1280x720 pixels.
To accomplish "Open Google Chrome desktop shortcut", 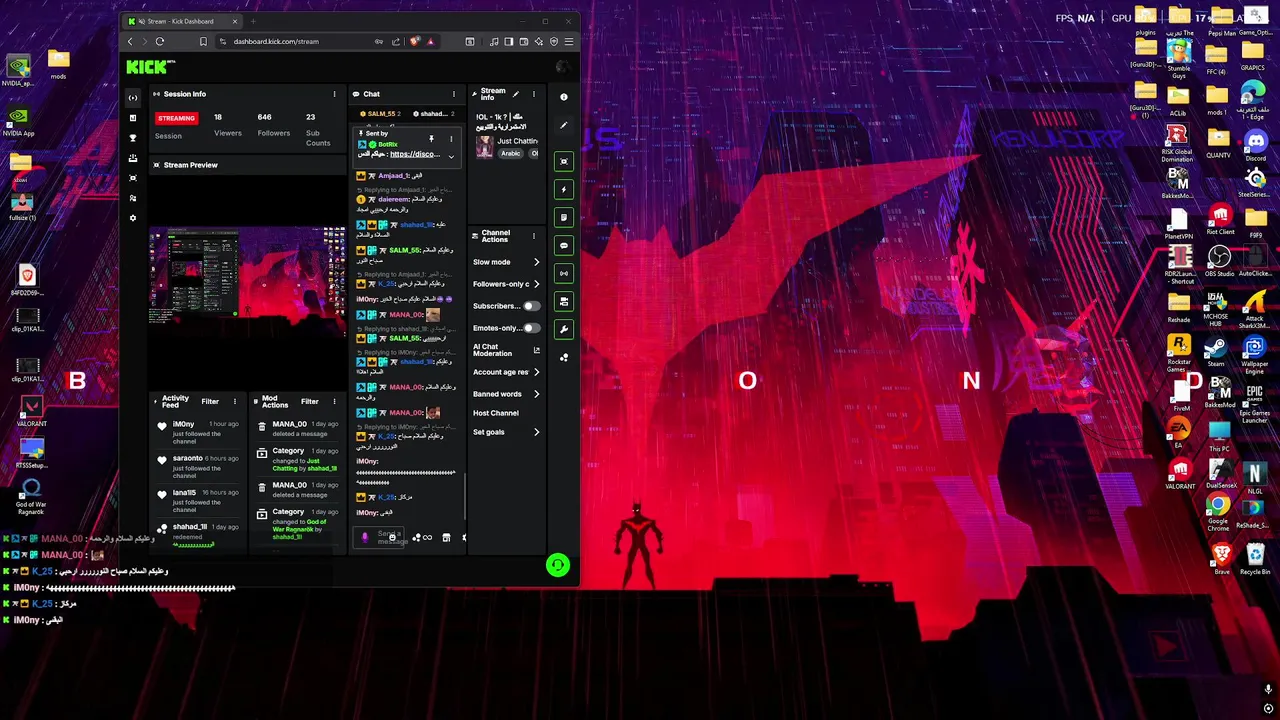I will coord(1217,512).
